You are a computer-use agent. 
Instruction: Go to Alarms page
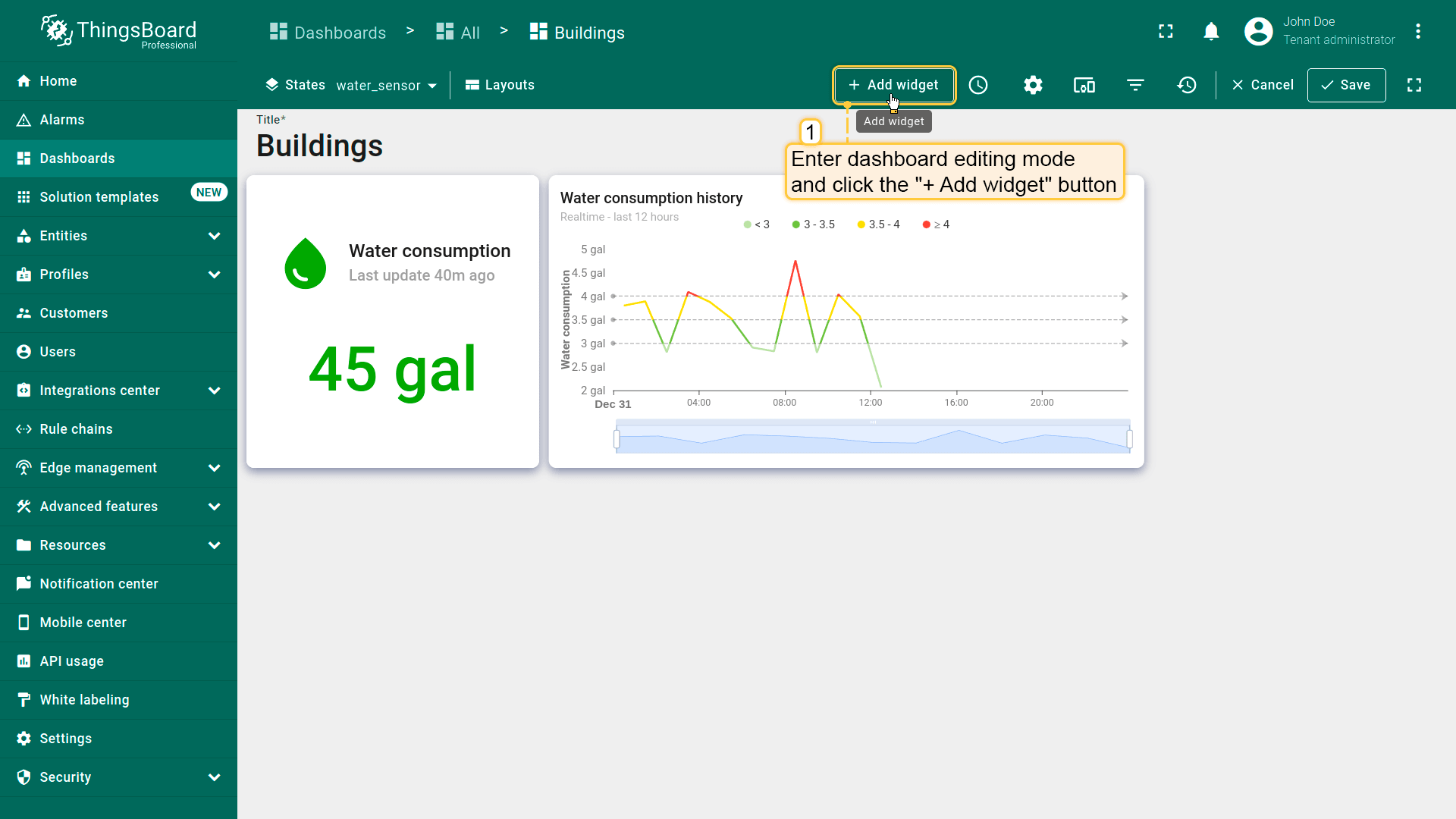(x=62, y=120)
